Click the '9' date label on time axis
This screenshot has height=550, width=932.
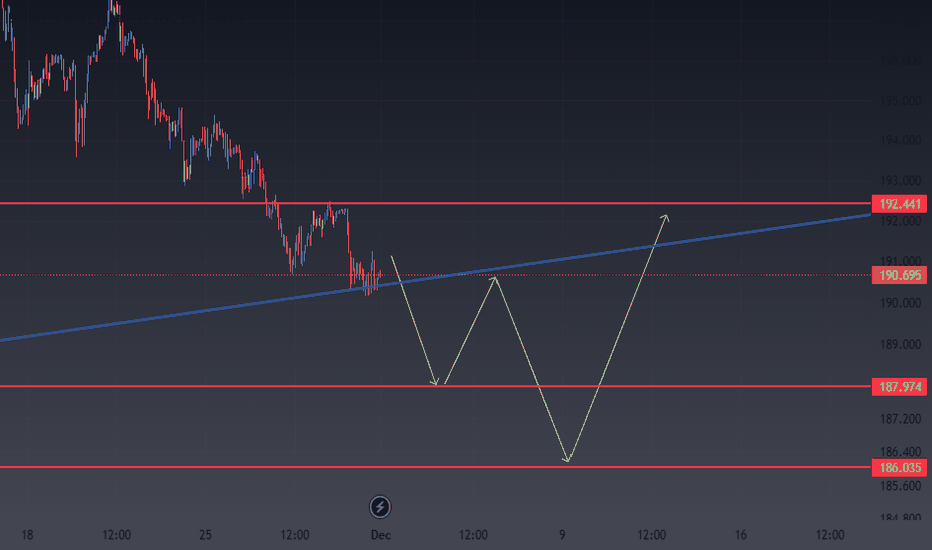(x=562, y=535)
